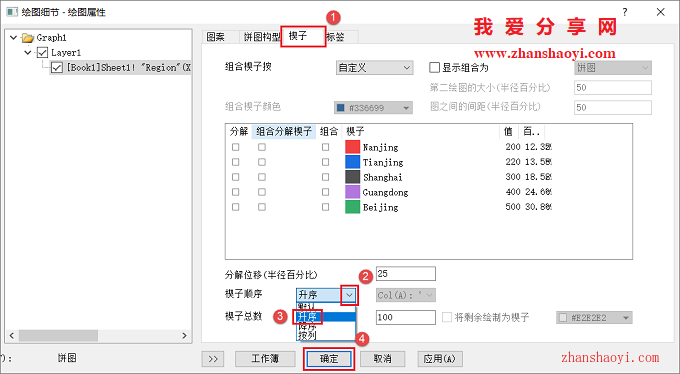Confirm with the 确定 button
Screen dimensions: 680x374
coord(329,359)
